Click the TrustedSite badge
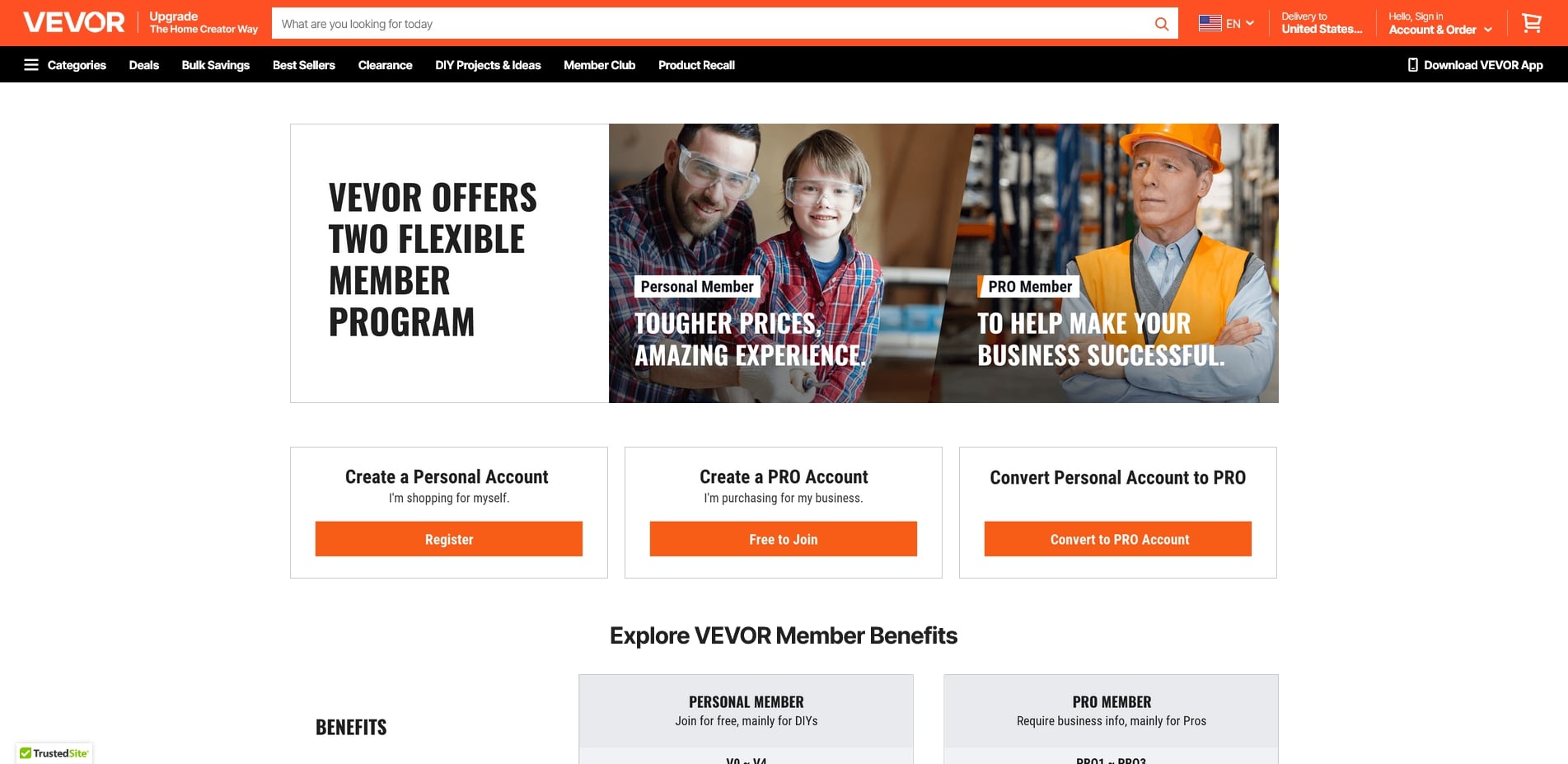This screenshot has height=764, width=1568. click(x=54, y=753)
